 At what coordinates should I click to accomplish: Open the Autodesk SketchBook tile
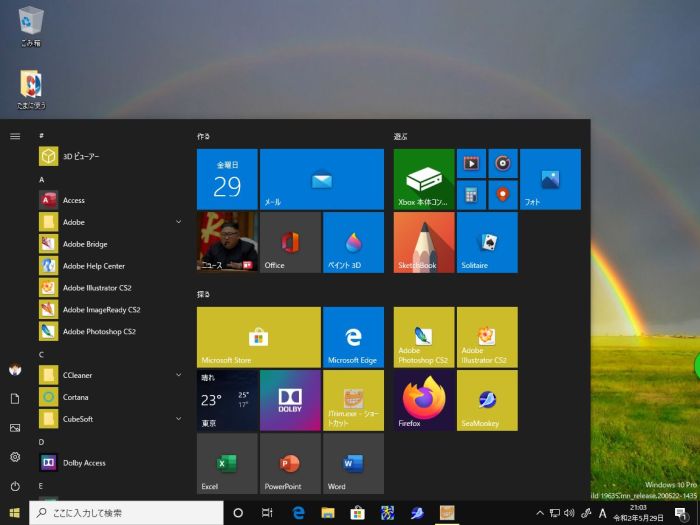tap(424, 242)
